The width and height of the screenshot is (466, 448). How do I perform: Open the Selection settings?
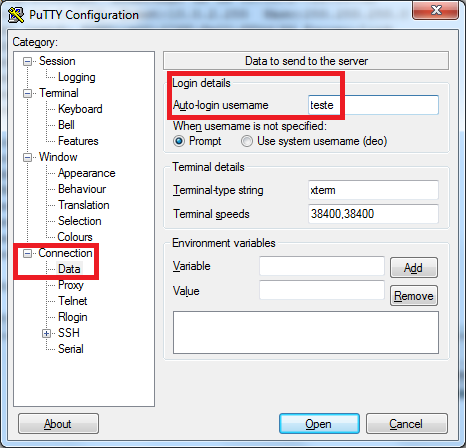[x=79, y=221]
